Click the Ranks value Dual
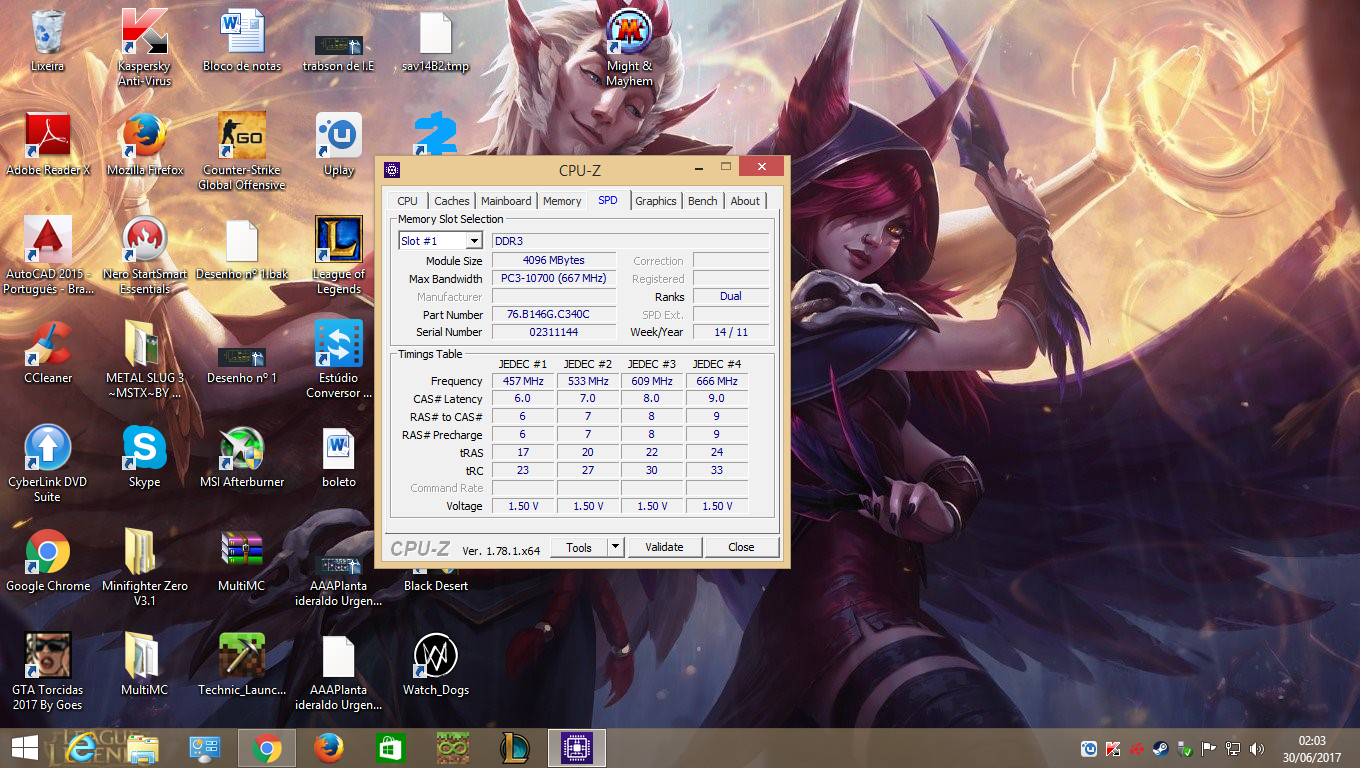The width and height of the screenshot is (1360, 768). [731, 296]
